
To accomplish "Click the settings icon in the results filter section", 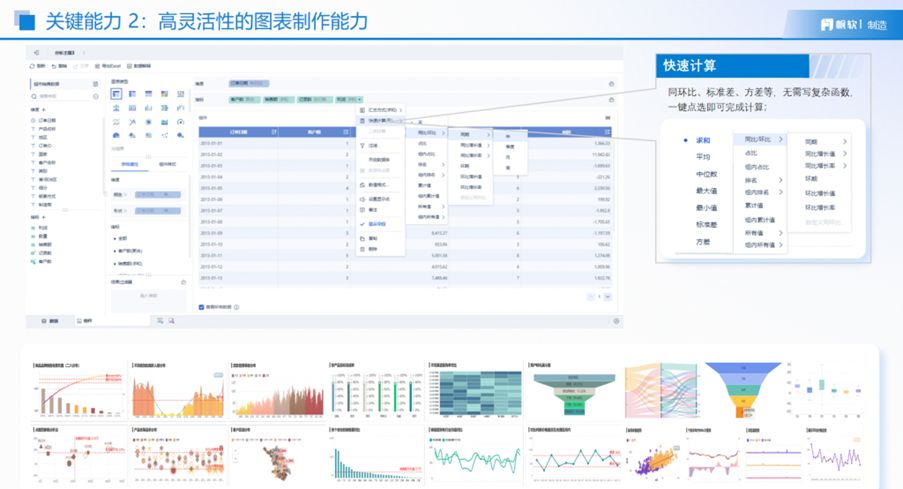I will point(184,282).
